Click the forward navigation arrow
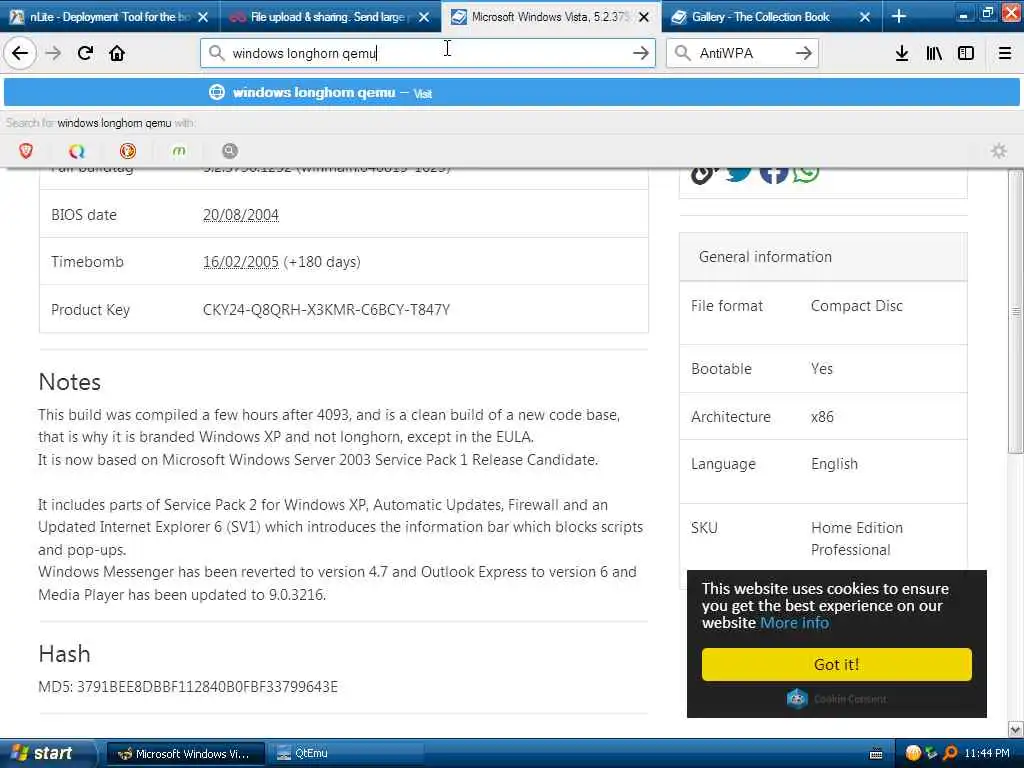Image resolution: width=1024 pixels, height=768 pixels. 54,54
